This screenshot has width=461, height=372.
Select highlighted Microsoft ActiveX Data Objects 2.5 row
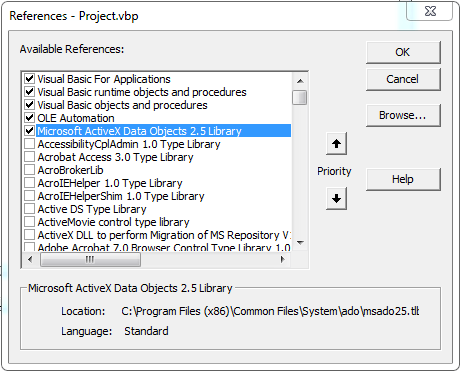point(163,131)
